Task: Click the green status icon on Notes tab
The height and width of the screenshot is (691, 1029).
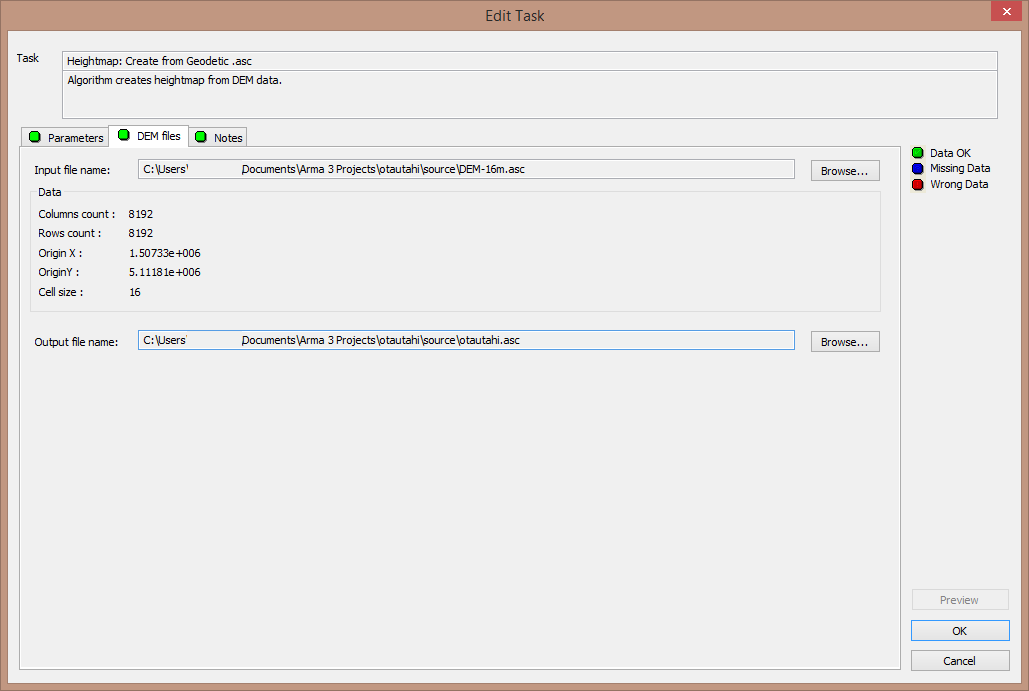Action: click(201, 137)
